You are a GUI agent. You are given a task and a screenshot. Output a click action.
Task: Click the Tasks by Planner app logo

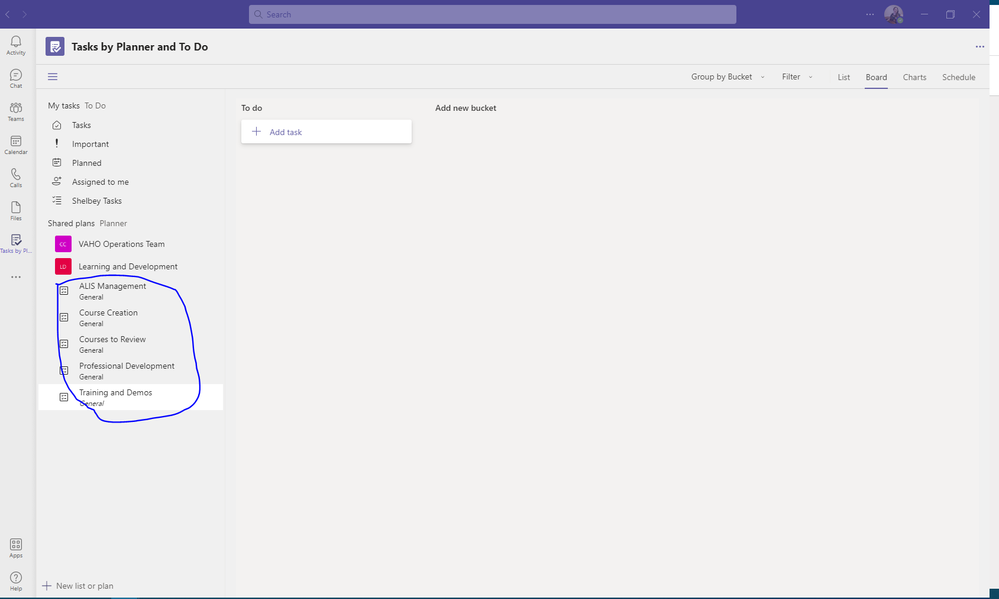(55, 47)
